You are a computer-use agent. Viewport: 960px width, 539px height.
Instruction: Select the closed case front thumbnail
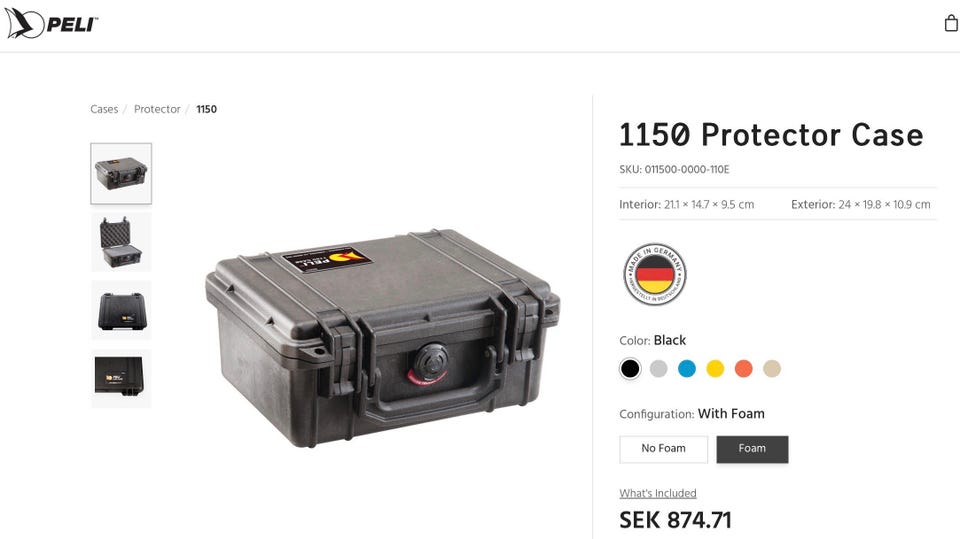pos(121,173)
